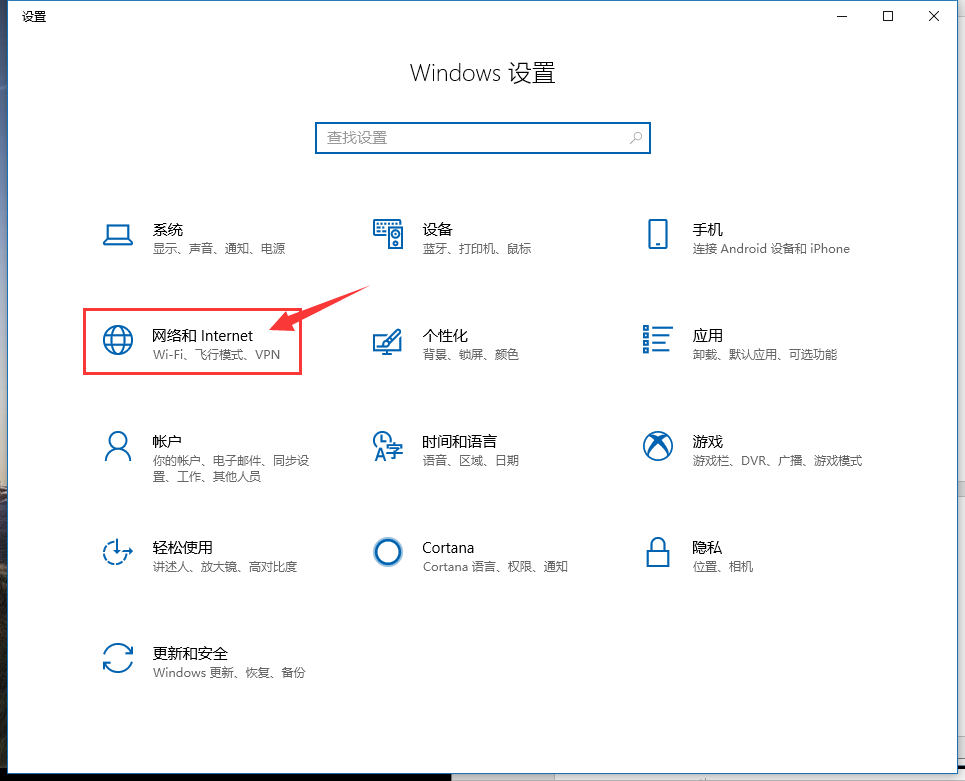Open the Update and Security refresh icon

pos(118,658)
